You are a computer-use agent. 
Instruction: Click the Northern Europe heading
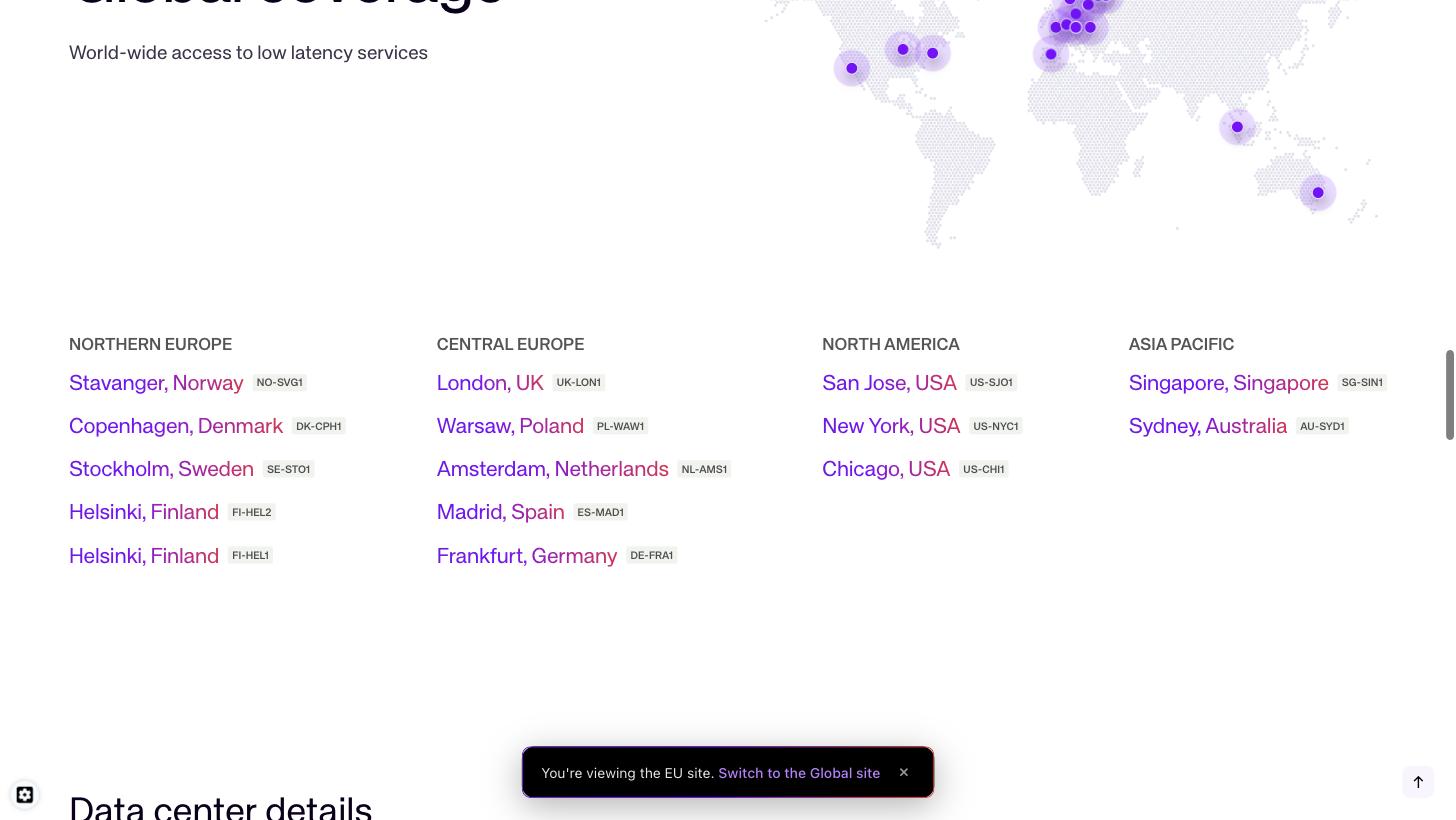(150, 344)
